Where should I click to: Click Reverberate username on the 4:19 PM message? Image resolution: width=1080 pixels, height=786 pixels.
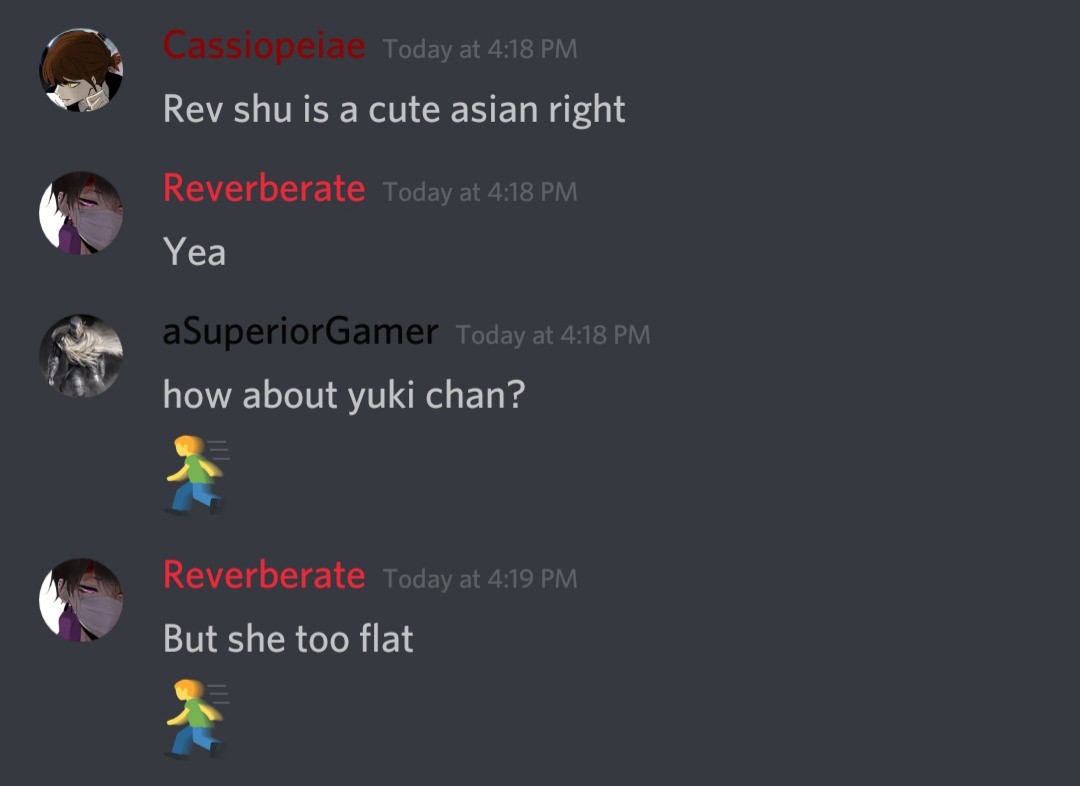264,575
